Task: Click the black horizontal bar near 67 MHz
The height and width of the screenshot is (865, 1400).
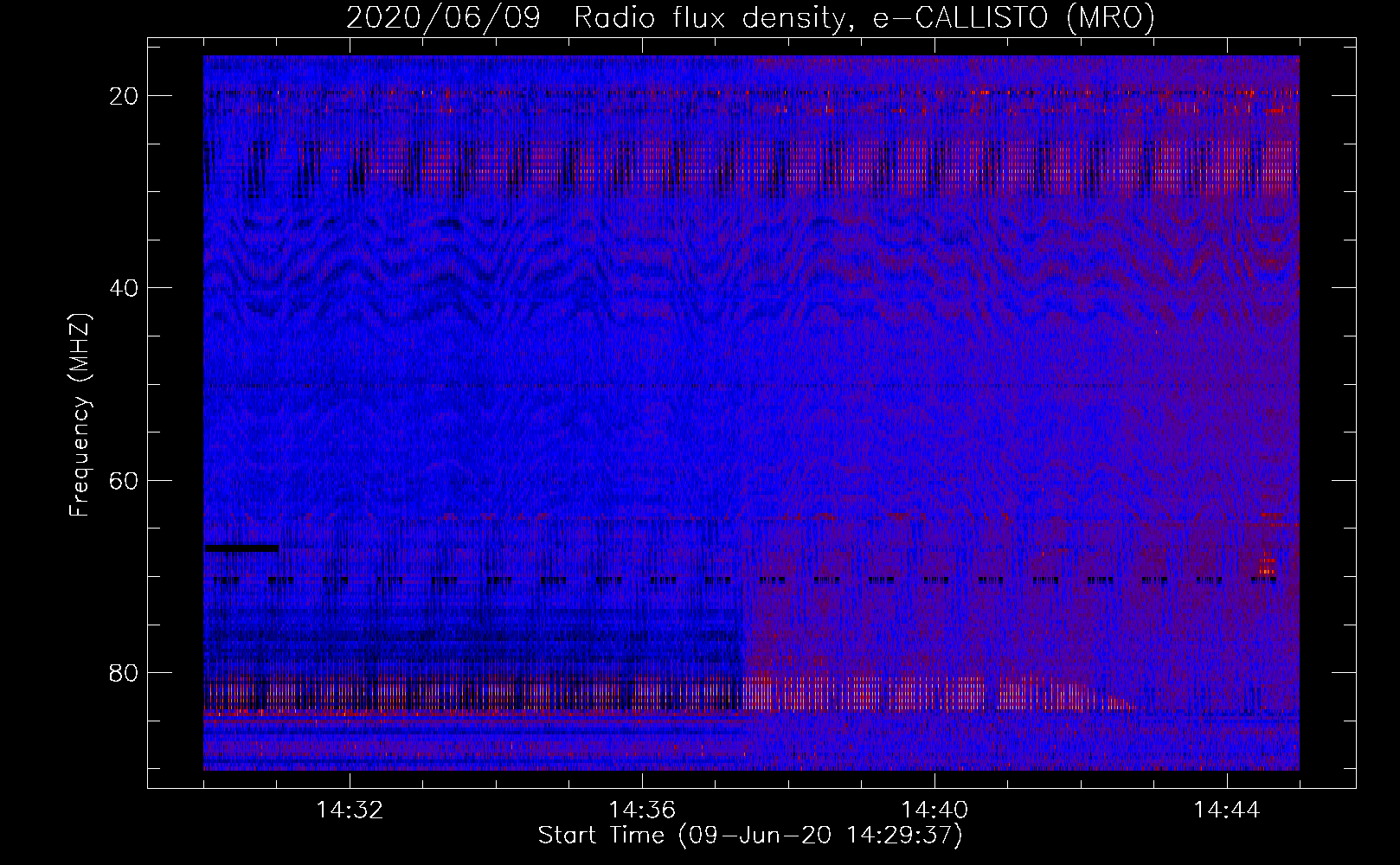Action: [241, 548]
